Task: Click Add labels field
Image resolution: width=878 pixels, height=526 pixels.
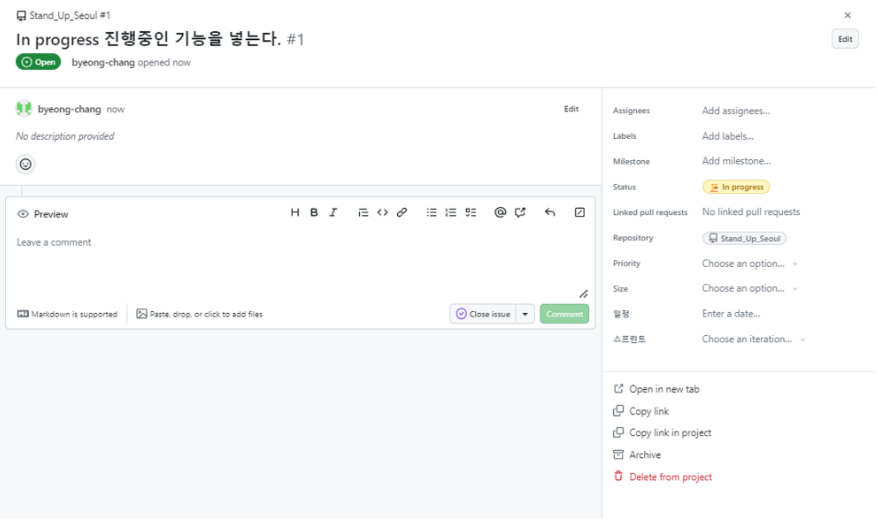Action: point(730,137)
